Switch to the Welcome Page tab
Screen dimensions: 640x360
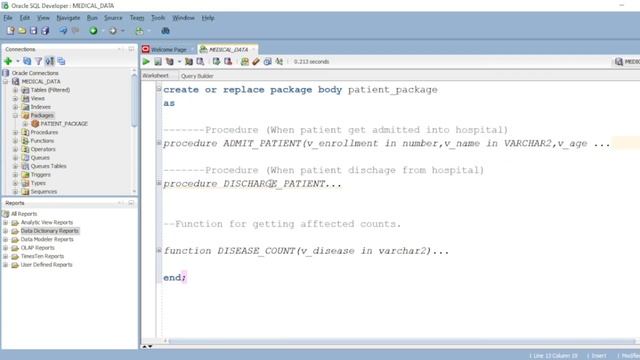(168, 49)
